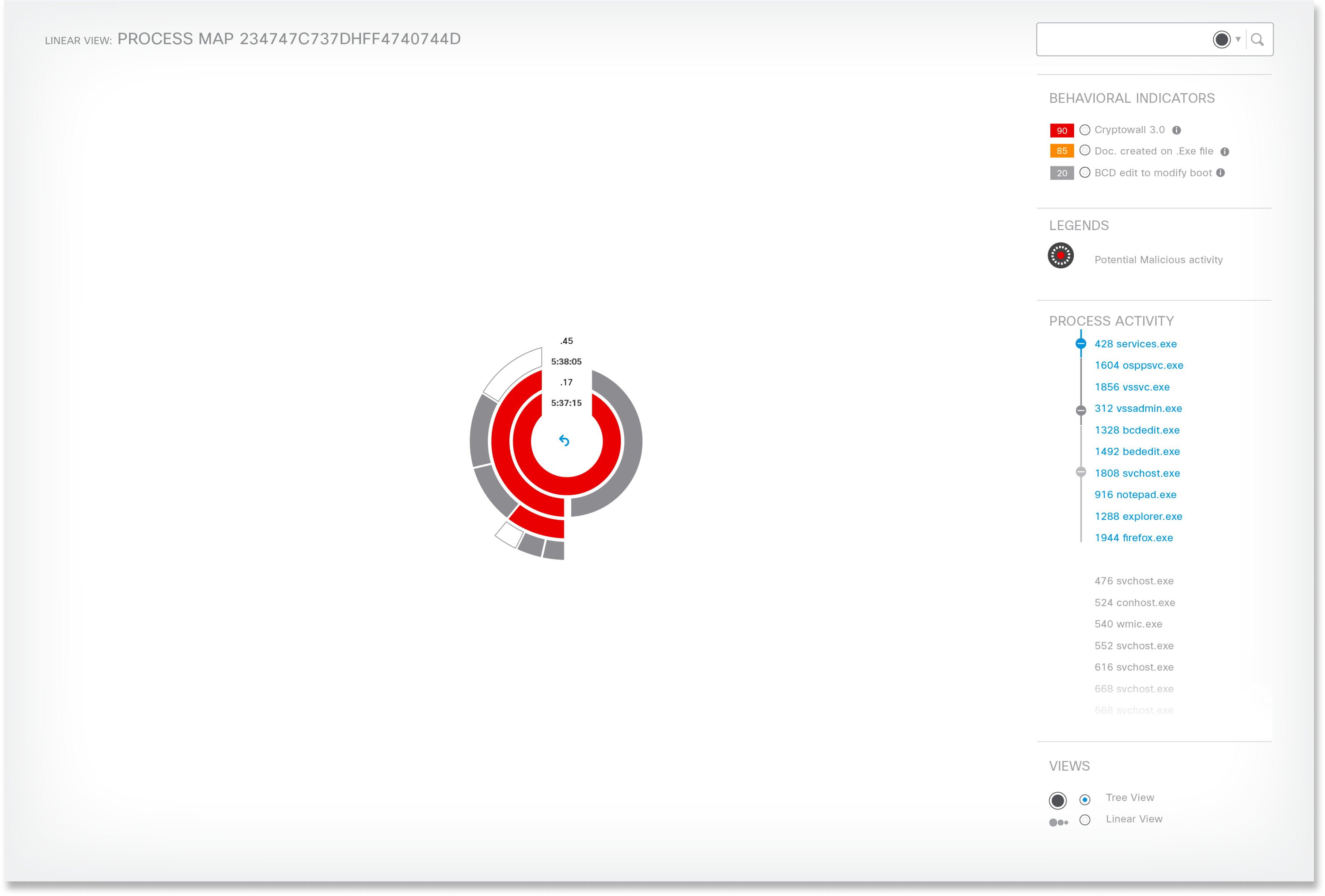Select 616 svchost.exe in process list
The height and width of the screenshot is (896, 1325).
click(x=1134, y=667)
